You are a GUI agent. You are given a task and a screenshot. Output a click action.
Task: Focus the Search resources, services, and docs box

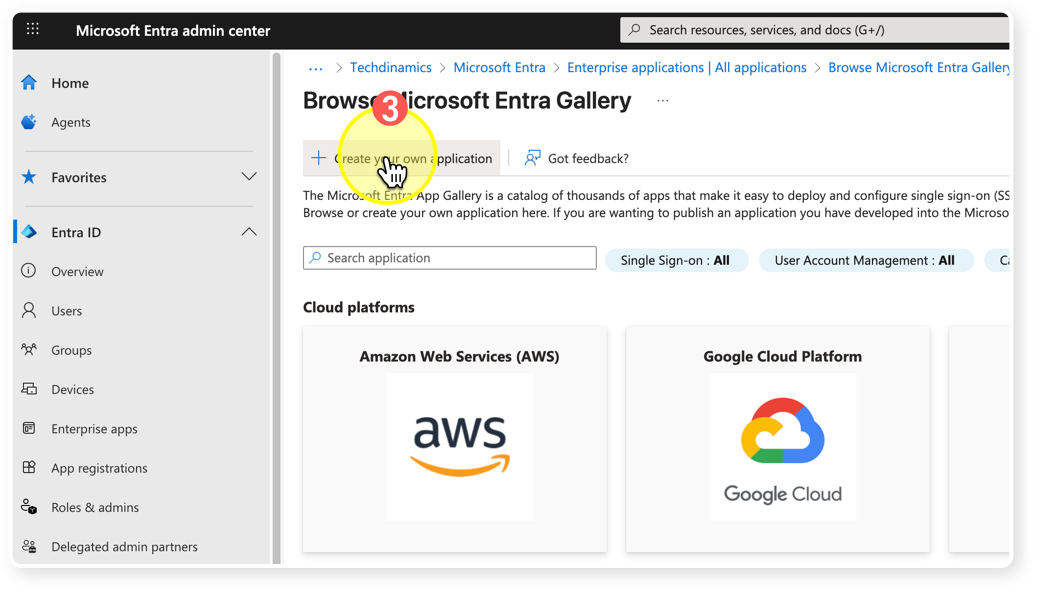pos(815,30)
